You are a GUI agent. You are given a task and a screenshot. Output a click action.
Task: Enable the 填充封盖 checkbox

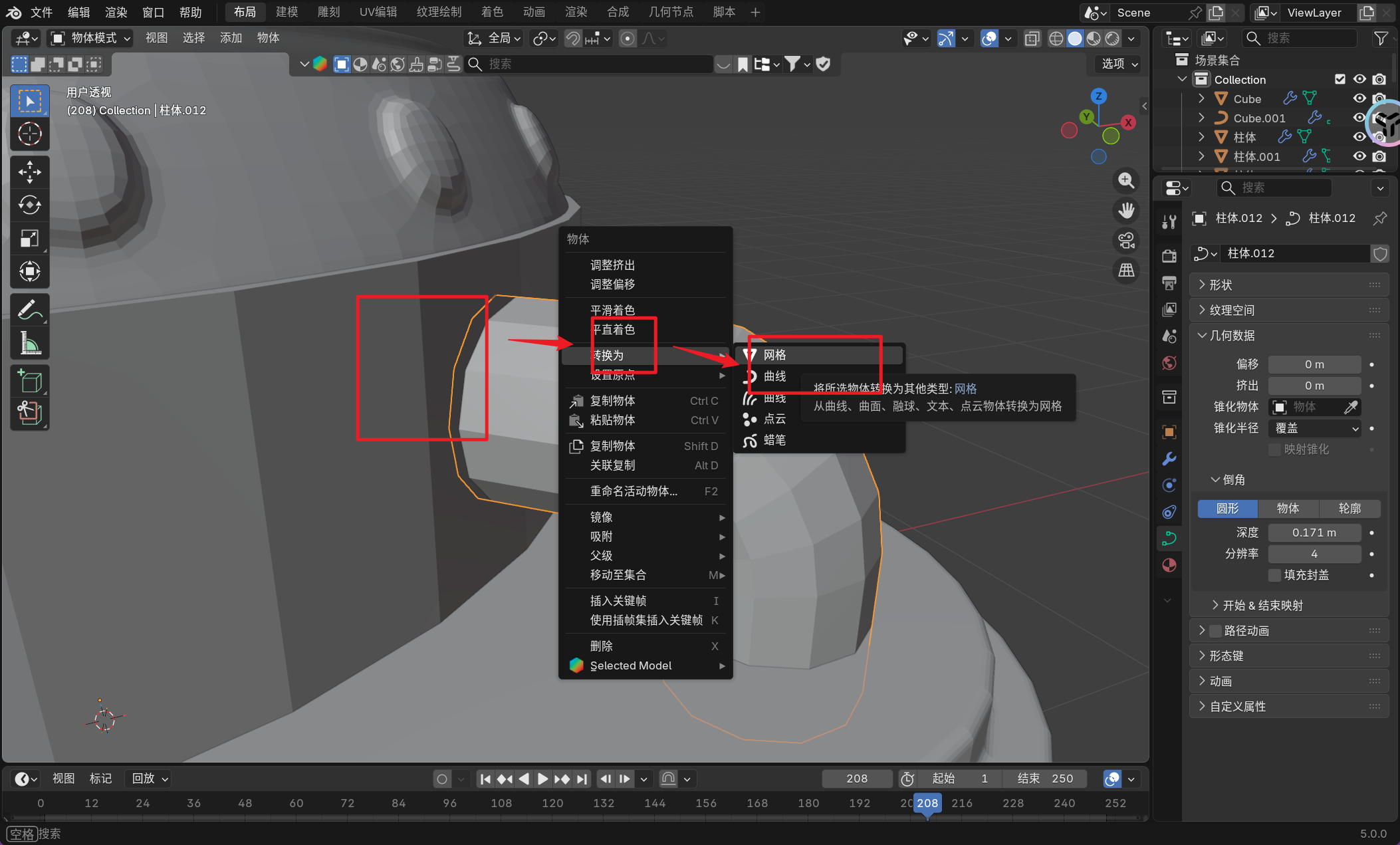[x=1274, y=575]
